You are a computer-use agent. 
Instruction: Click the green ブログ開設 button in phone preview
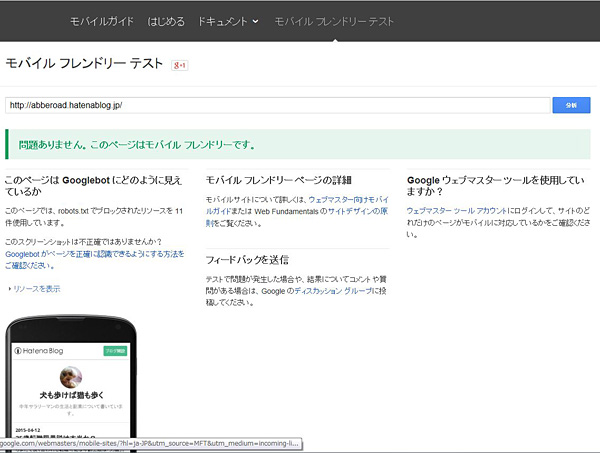tap(115, 351)
